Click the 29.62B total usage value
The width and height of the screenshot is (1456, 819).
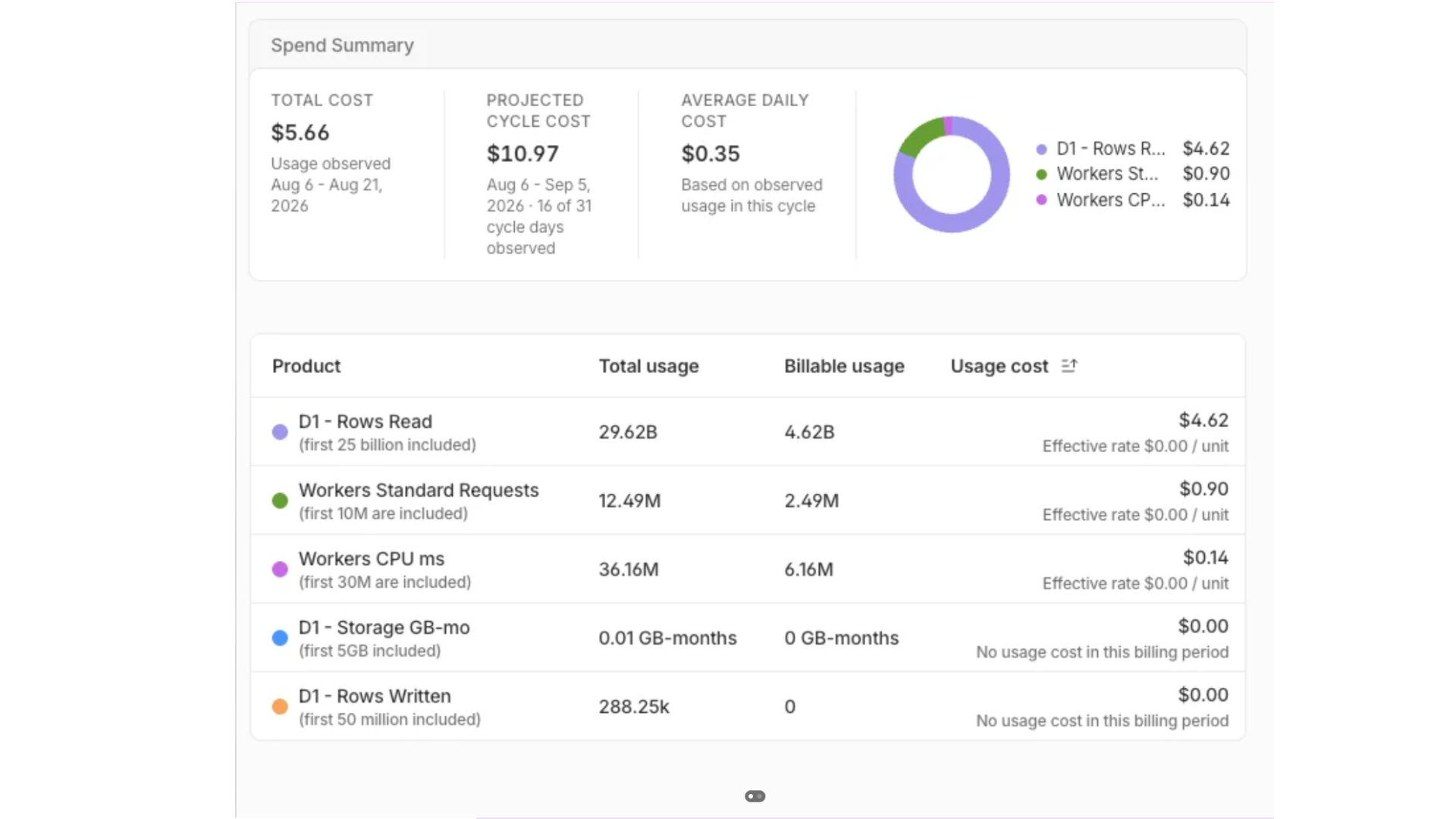point(628,432)
